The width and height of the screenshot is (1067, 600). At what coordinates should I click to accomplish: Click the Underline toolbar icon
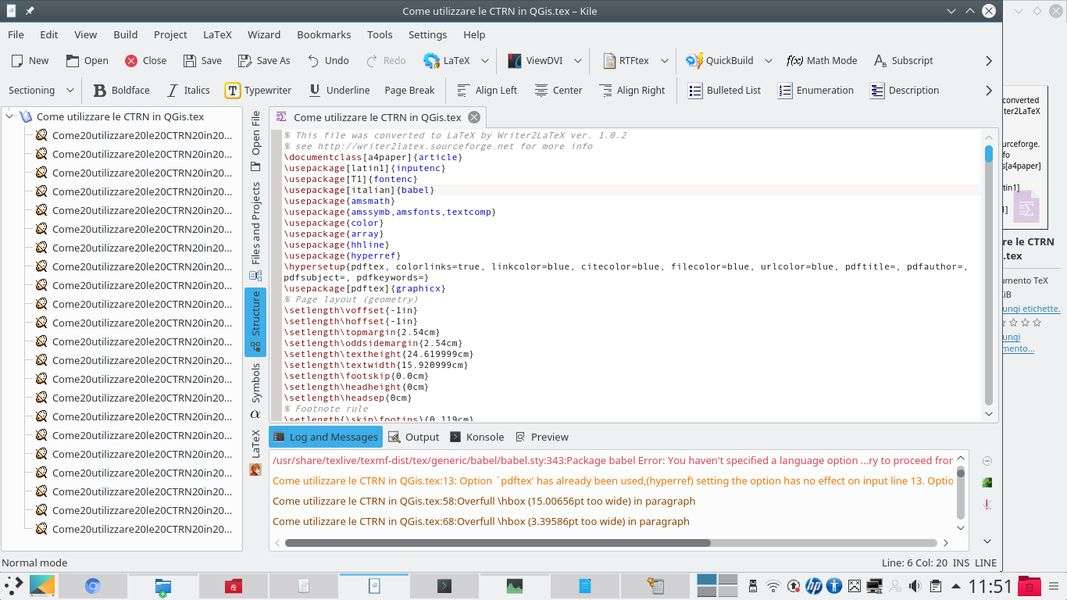tap(315, 90)
